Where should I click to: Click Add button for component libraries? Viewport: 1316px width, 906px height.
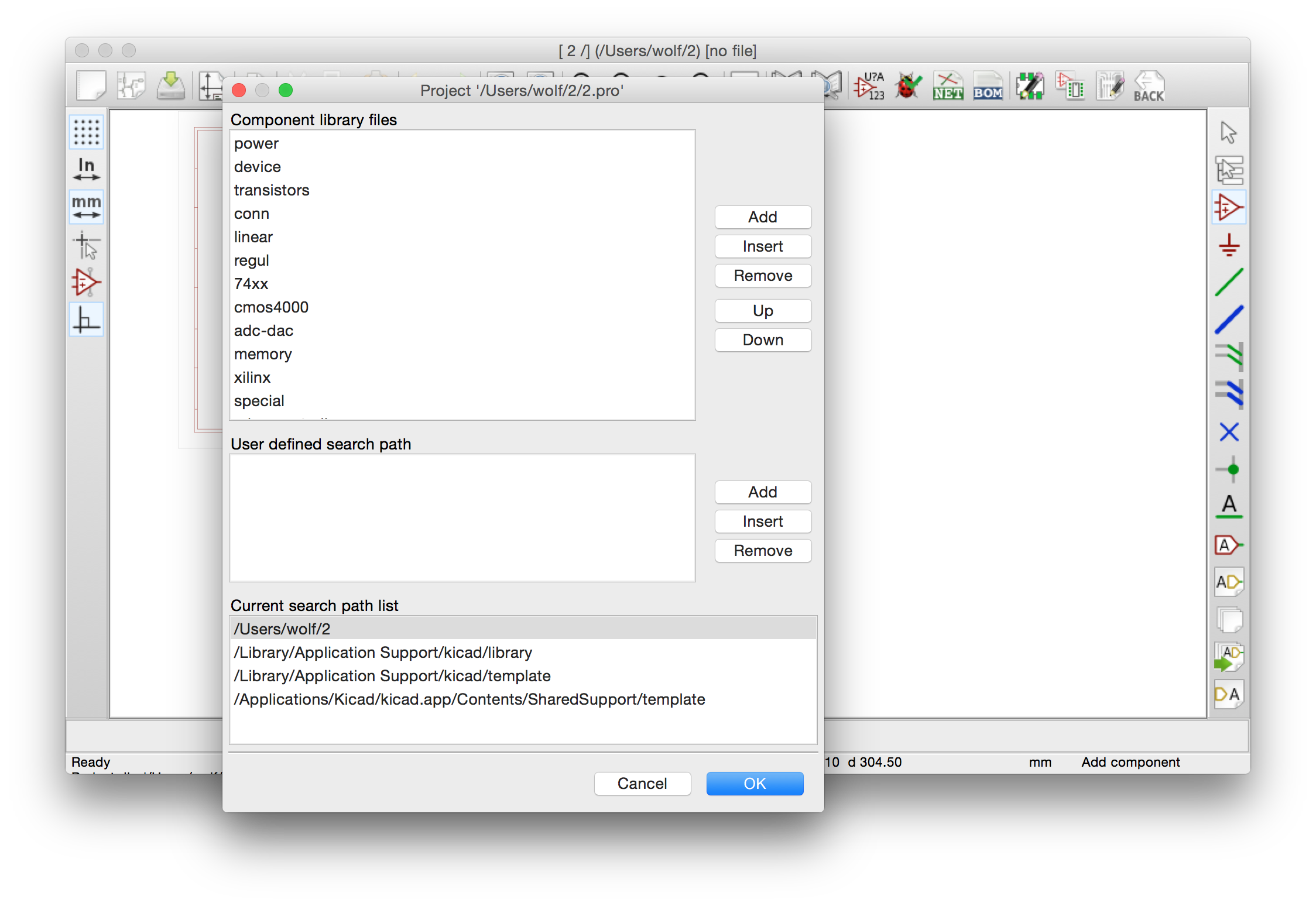pyautogui.click(x=763, y=217)
